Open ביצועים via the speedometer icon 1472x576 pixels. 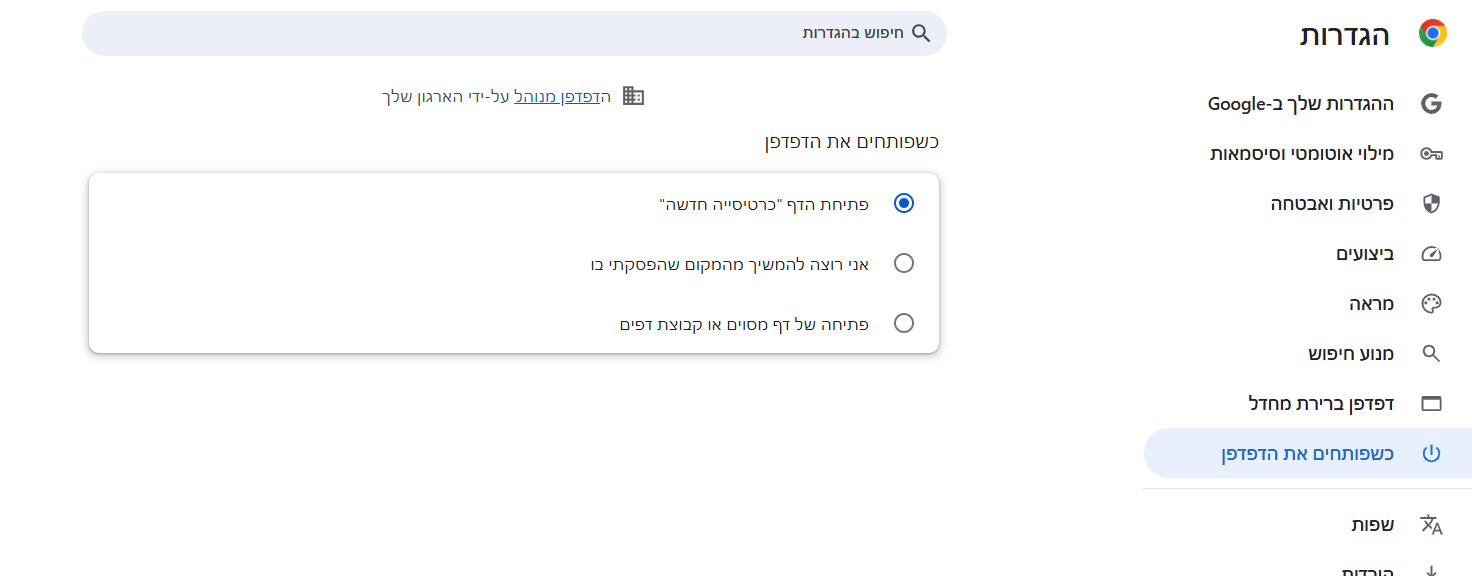pos(1432,253)
